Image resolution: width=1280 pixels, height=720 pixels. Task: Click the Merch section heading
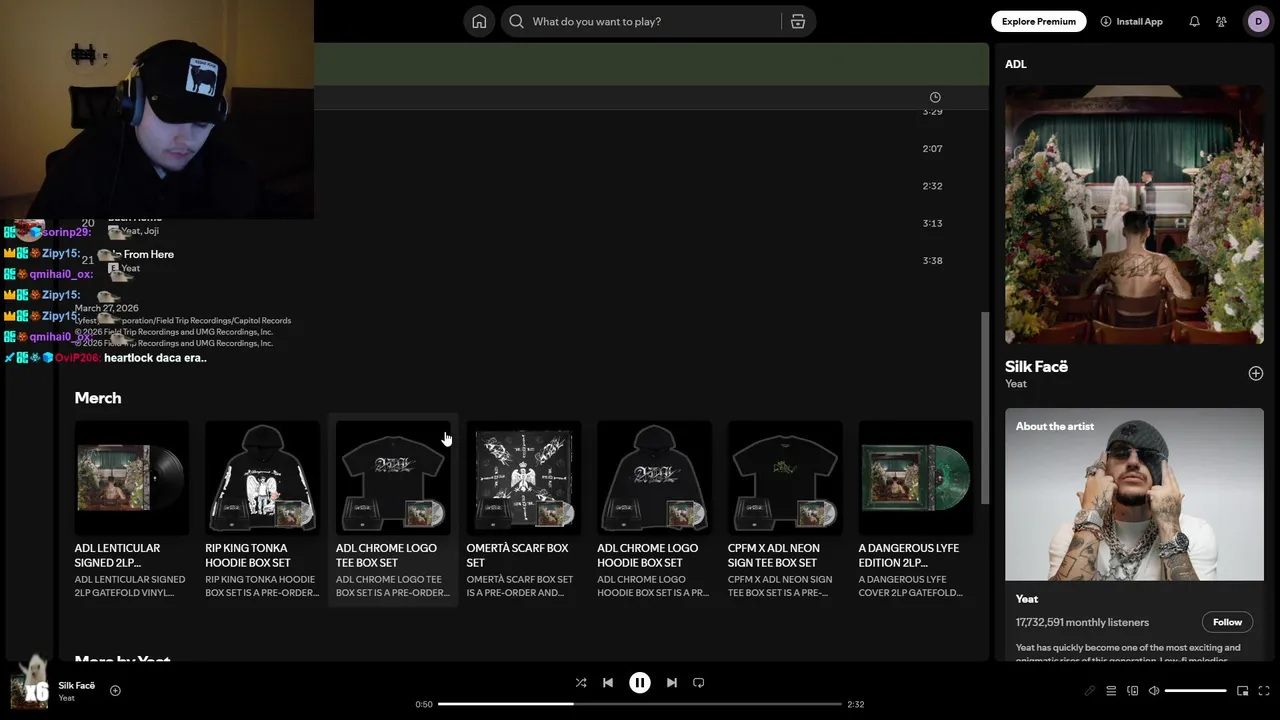click(98, 398)
